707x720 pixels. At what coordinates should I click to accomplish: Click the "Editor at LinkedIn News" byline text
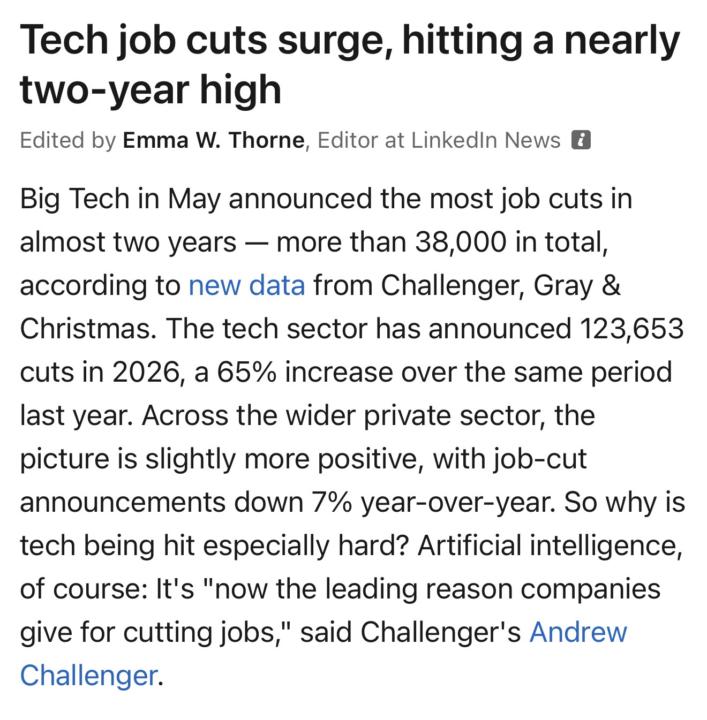click(439, 140)
